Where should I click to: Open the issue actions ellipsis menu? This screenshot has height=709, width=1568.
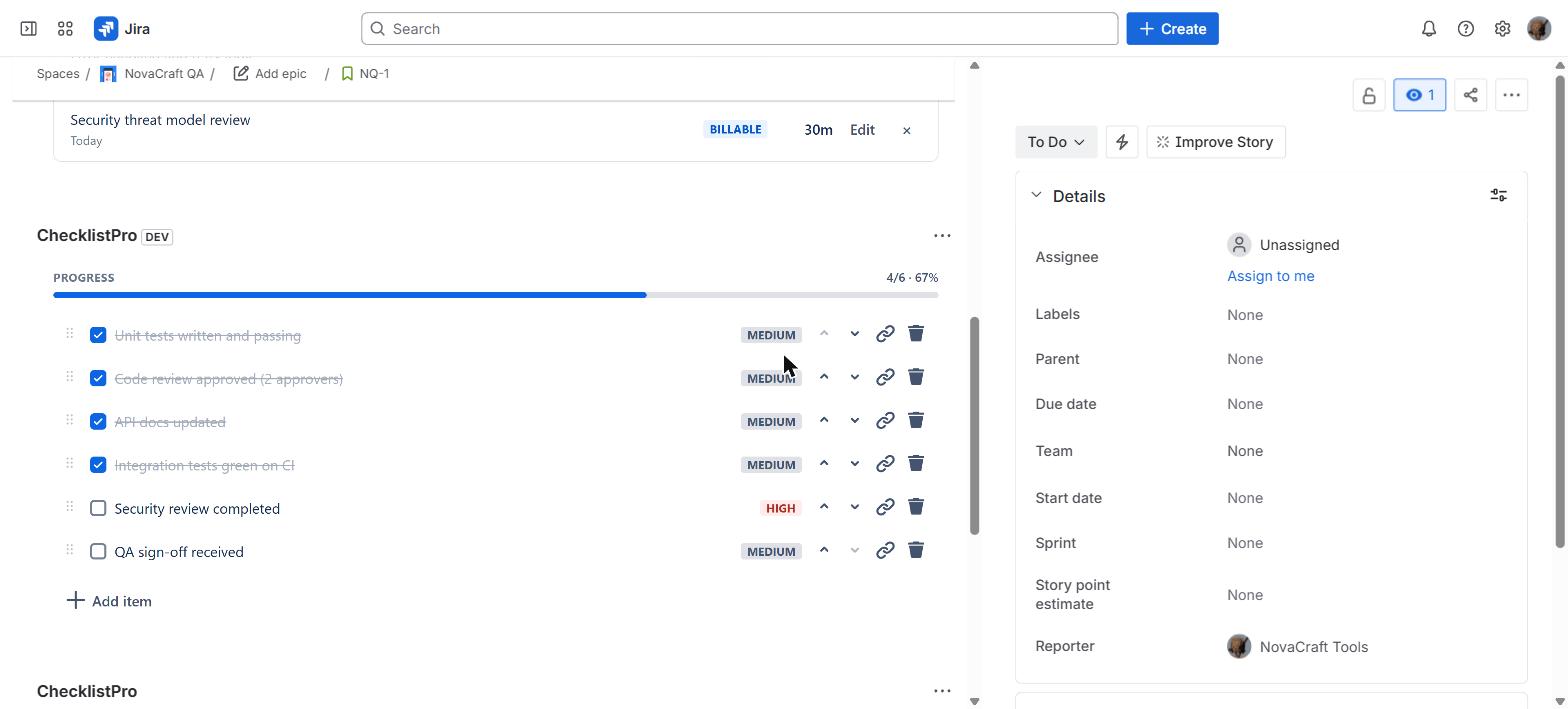coord(1512,95)
